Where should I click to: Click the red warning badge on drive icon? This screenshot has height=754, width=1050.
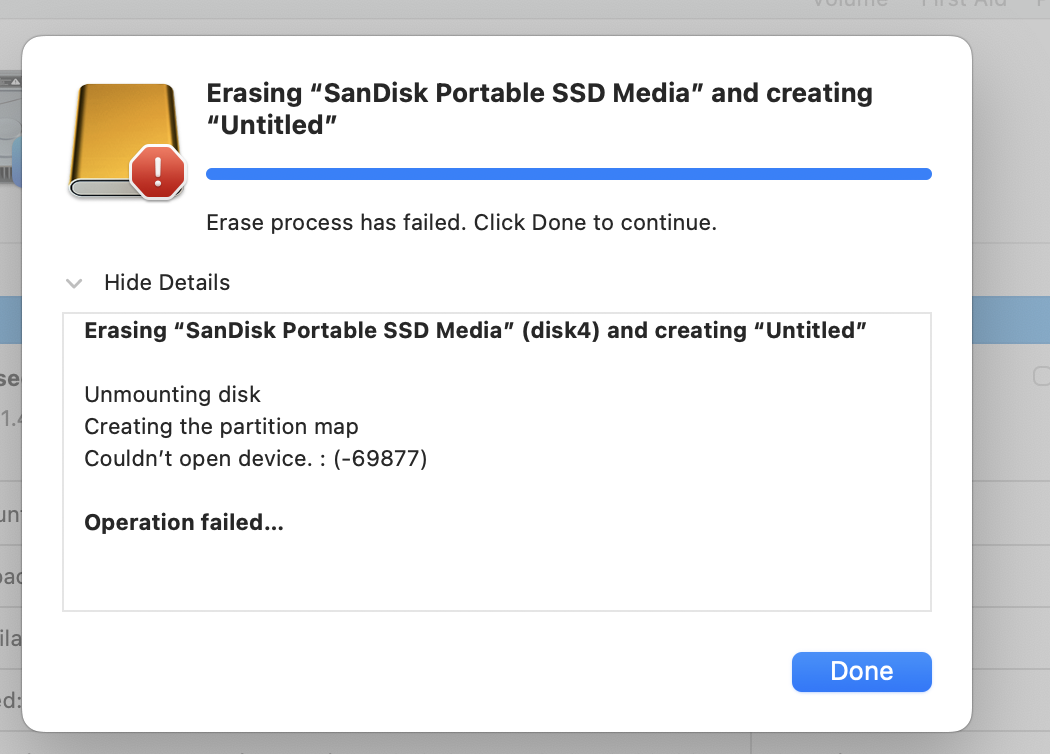point(157,171)
